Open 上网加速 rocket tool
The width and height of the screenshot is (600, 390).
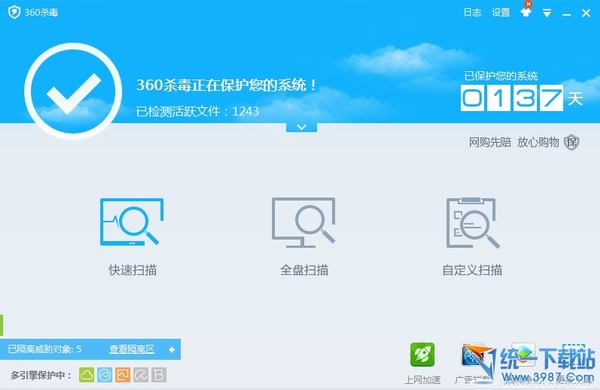click(x=422, y=354)
